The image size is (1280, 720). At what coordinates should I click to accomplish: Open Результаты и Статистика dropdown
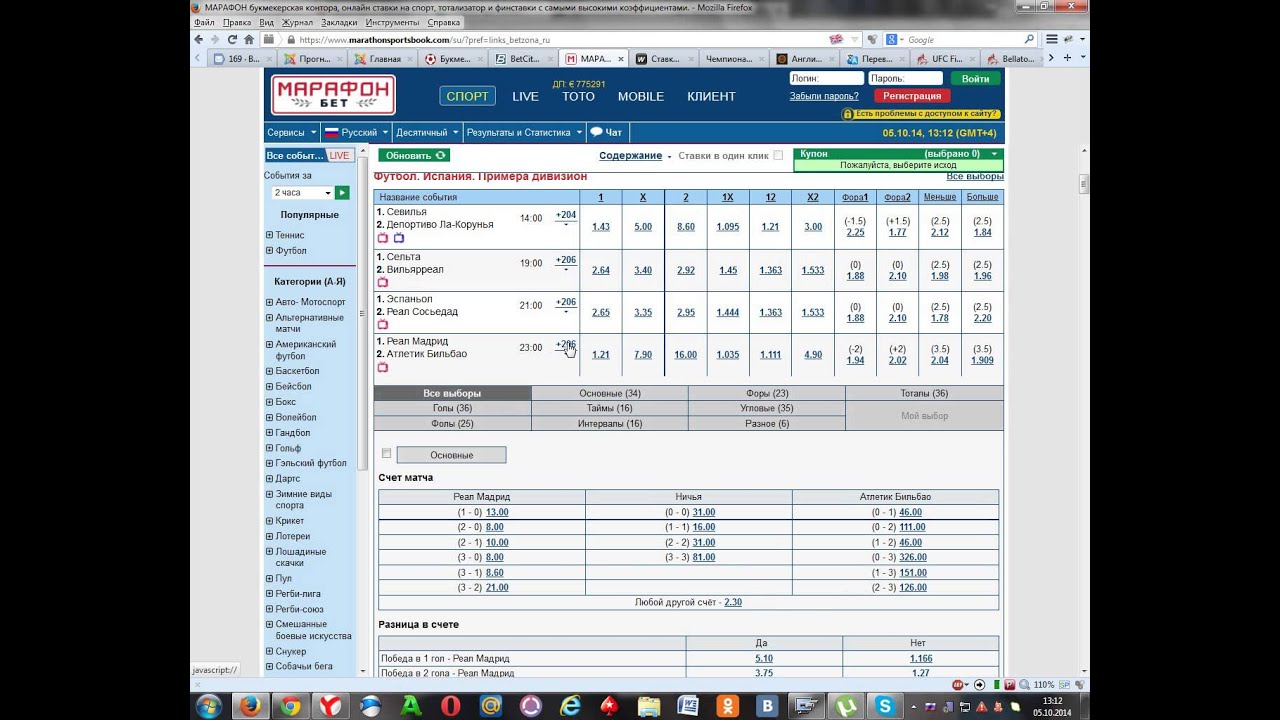524,132
